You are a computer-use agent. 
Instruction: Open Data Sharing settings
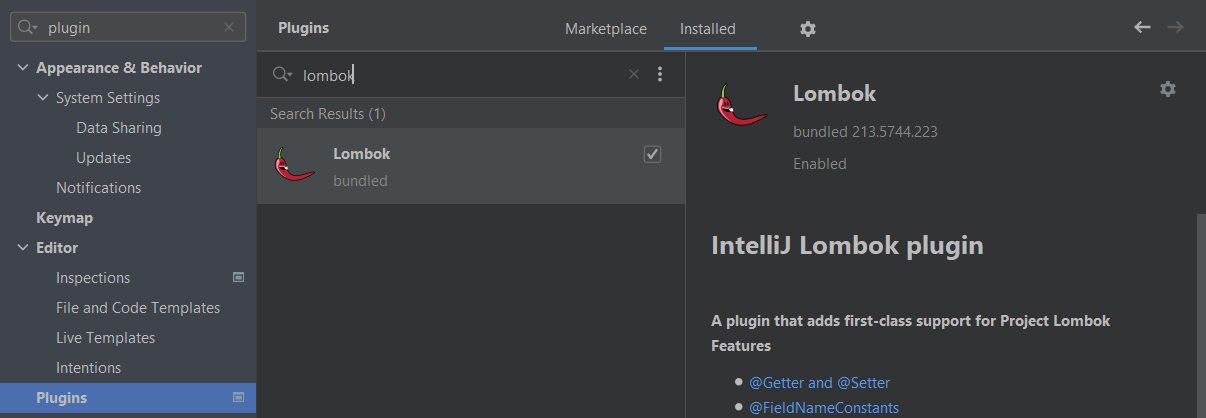[118, 128]
